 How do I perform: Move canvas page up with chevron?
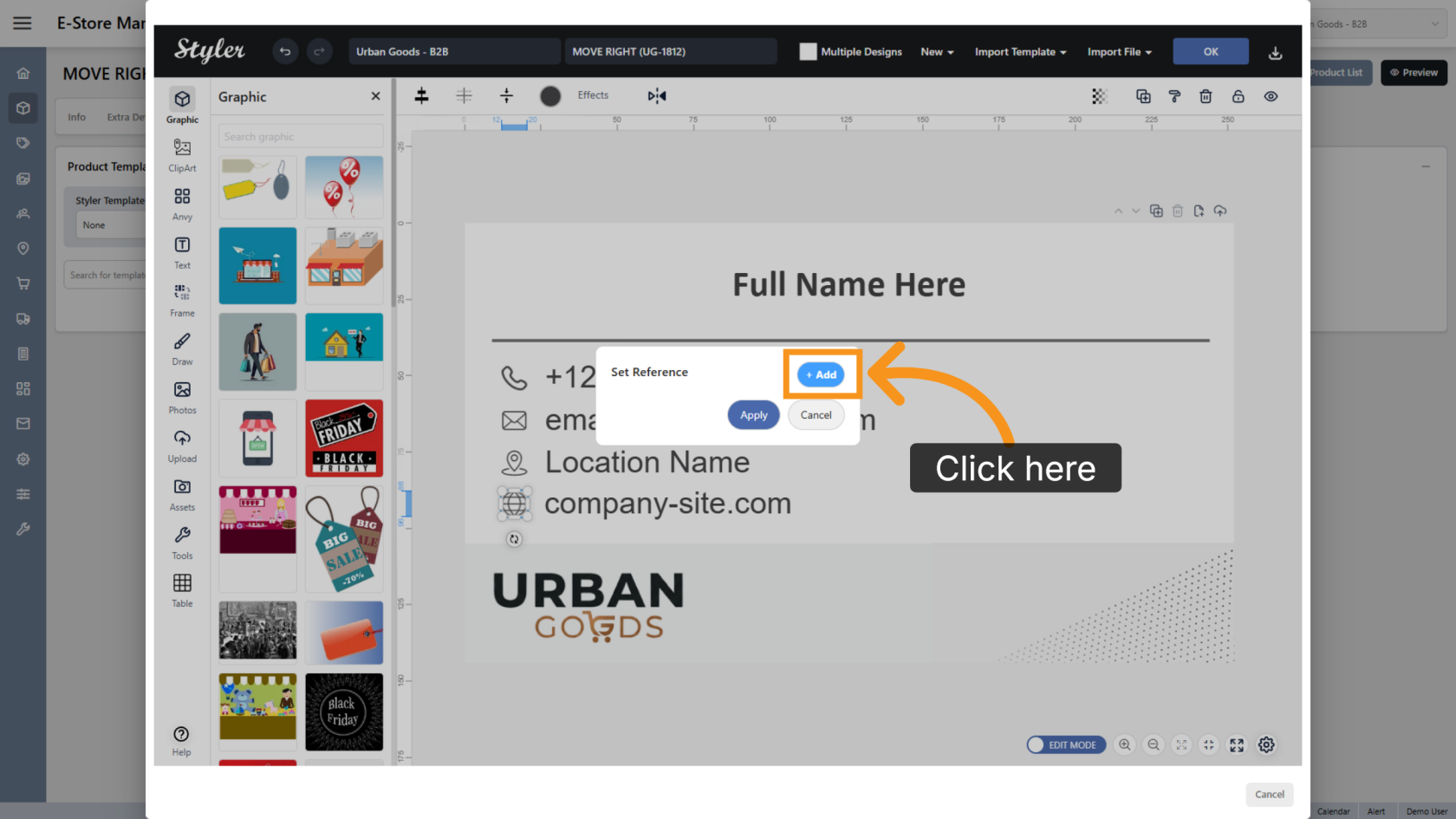coord(1118,211)
